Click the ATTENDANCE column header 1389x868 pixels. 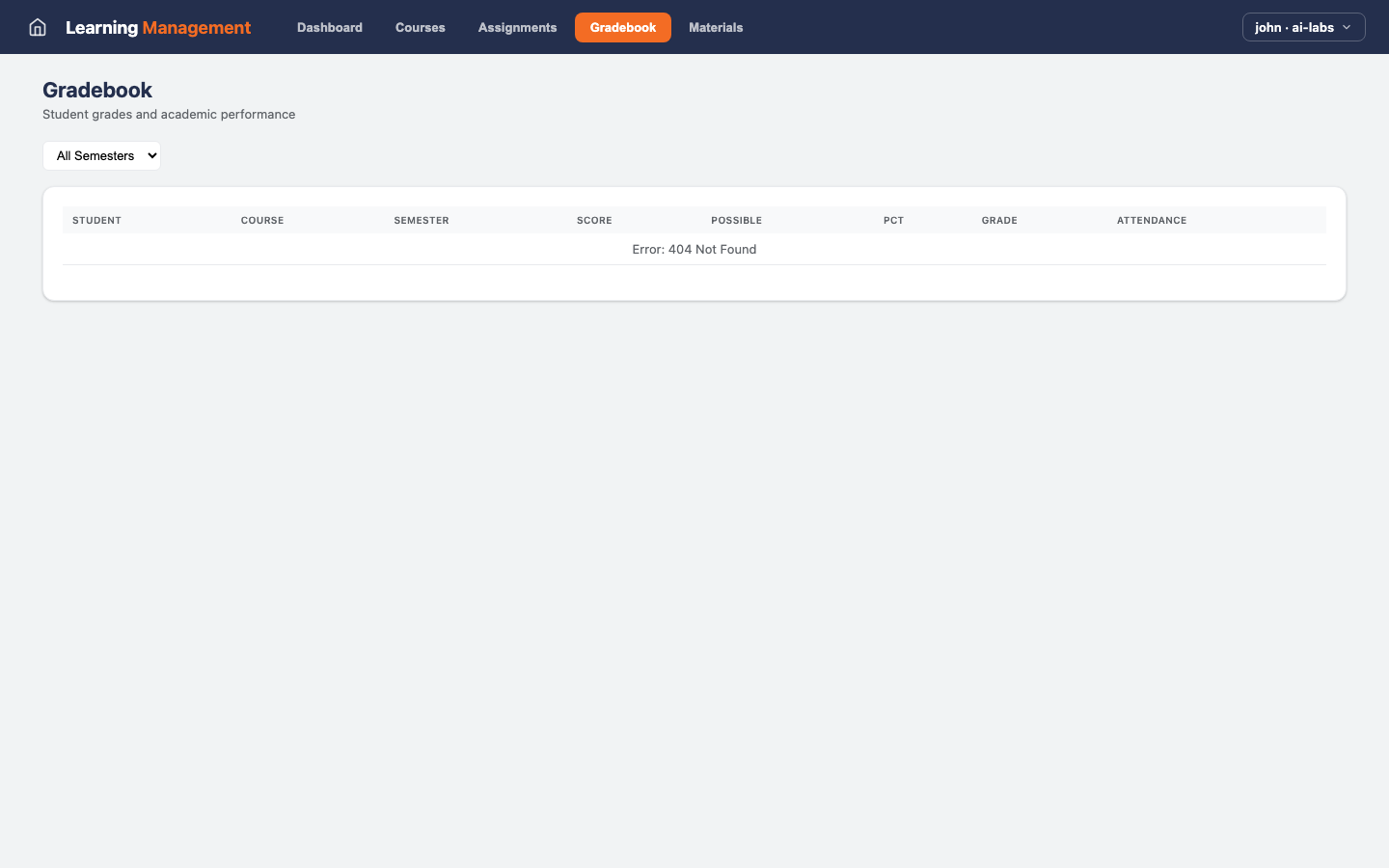coord(1152,220)
